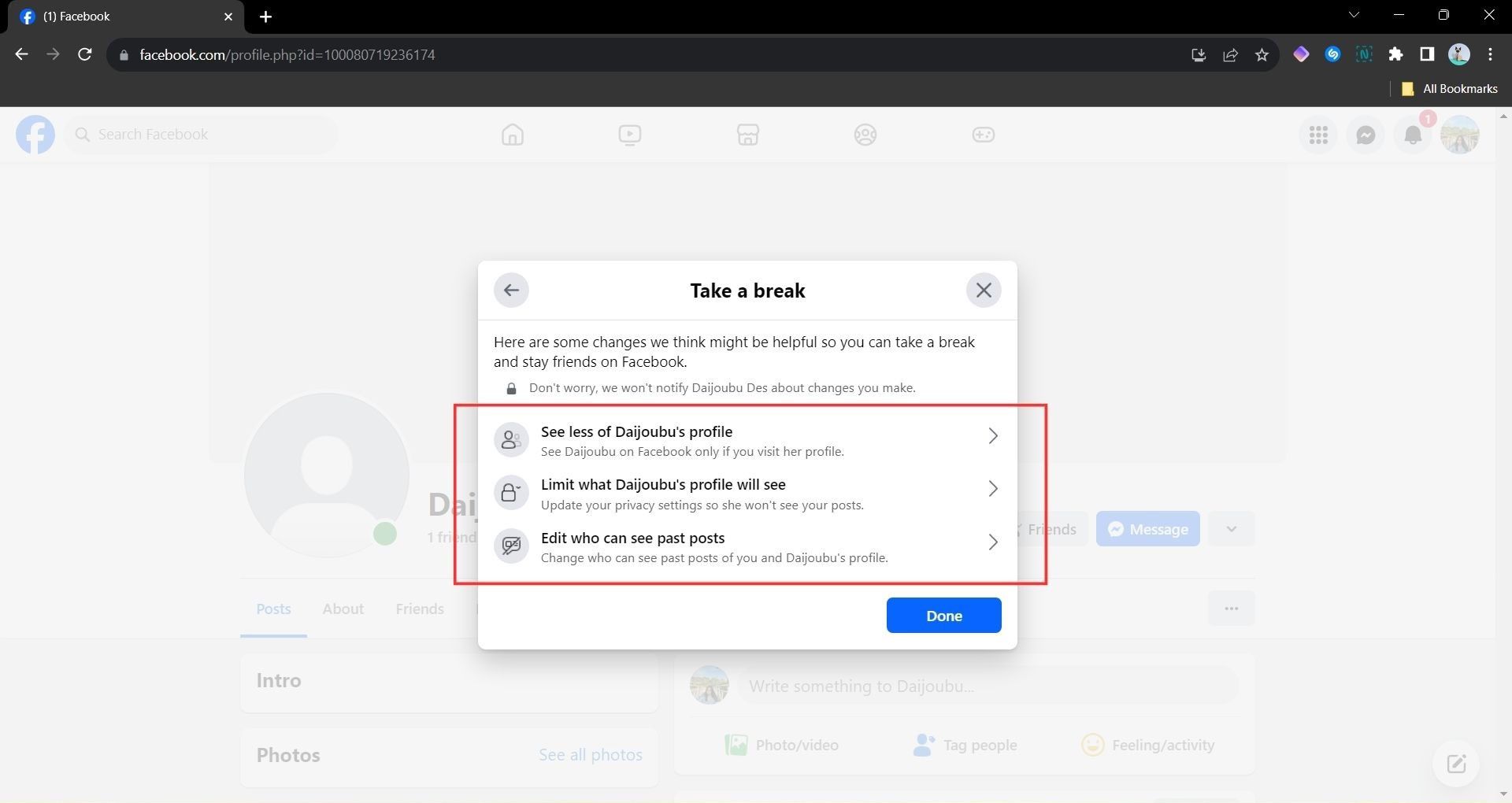Focus the Search Facebook field

point(201,135)
